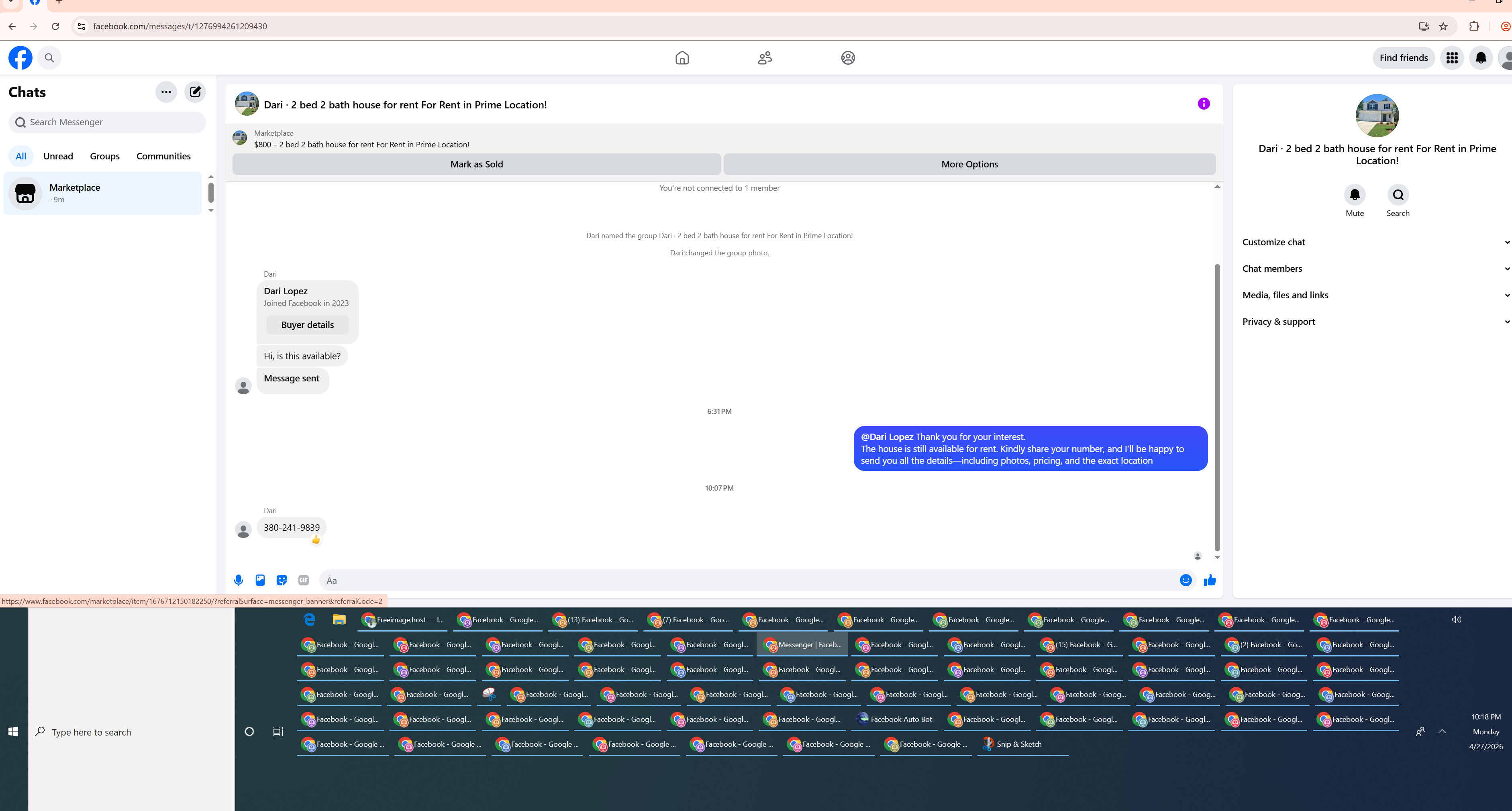Click Find friends button
Viewport: 1512px width, 811px height.
pos(1404,57)
